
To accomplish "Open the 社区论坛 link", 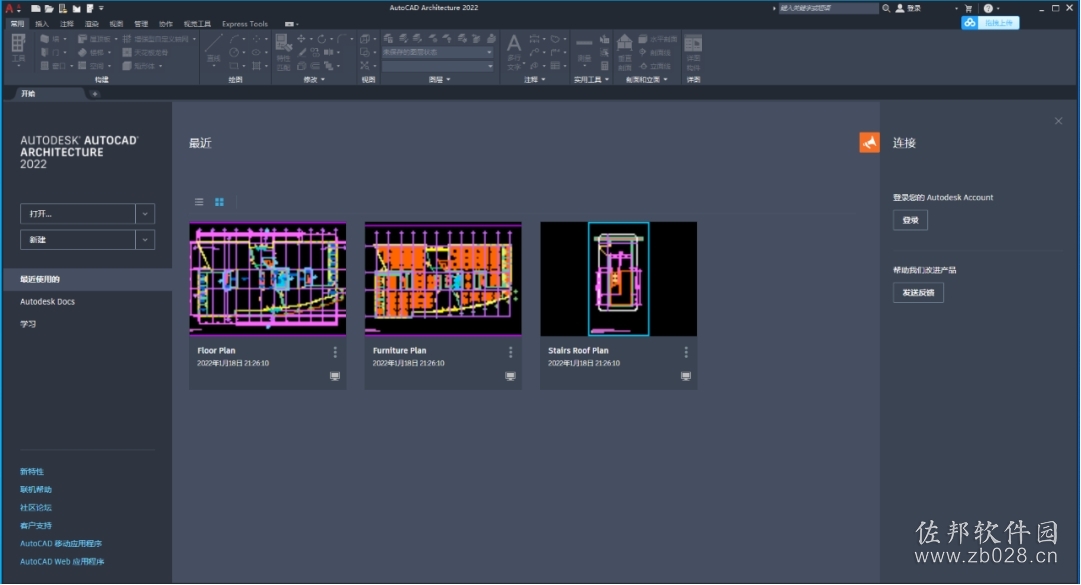I will pos(36,508).
